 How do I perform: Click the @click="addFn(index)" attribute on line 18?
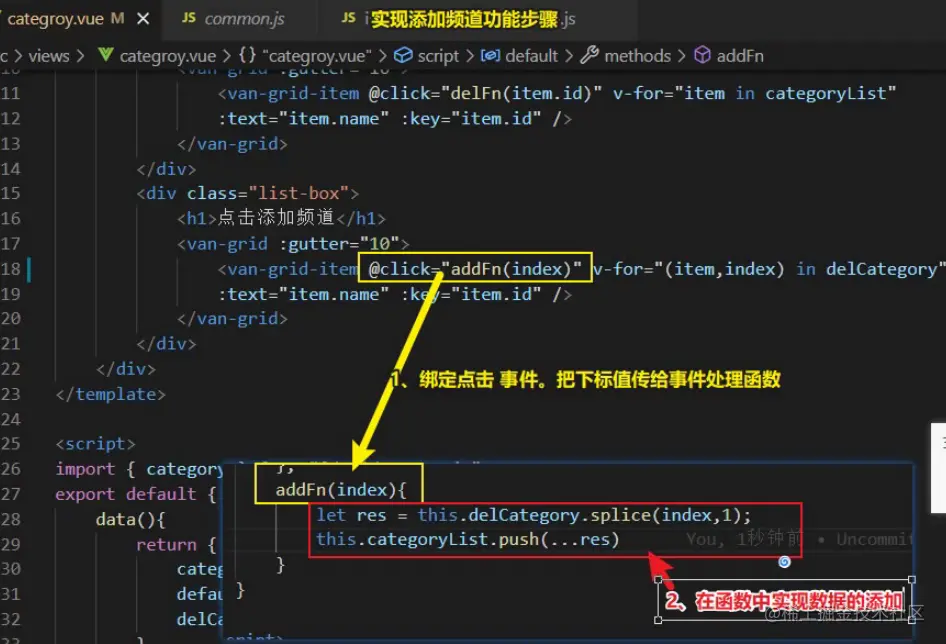[475, 269]
